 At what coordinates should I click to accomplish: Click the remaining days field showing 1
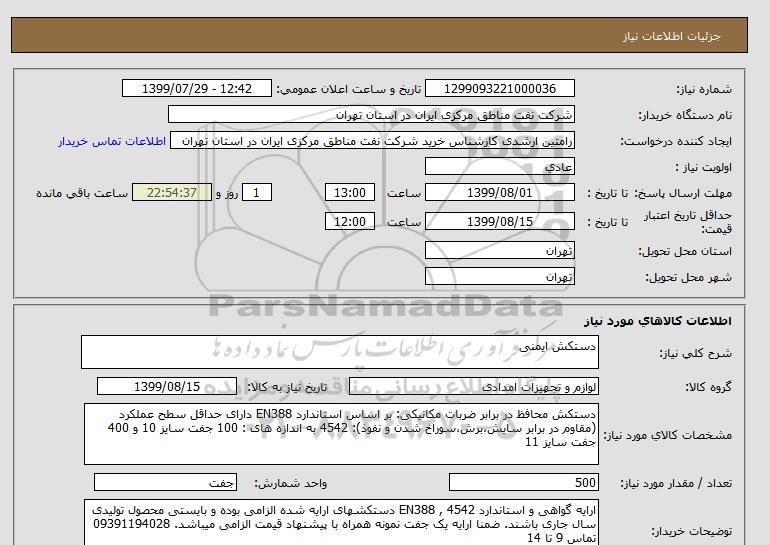[x=257, y=193]
